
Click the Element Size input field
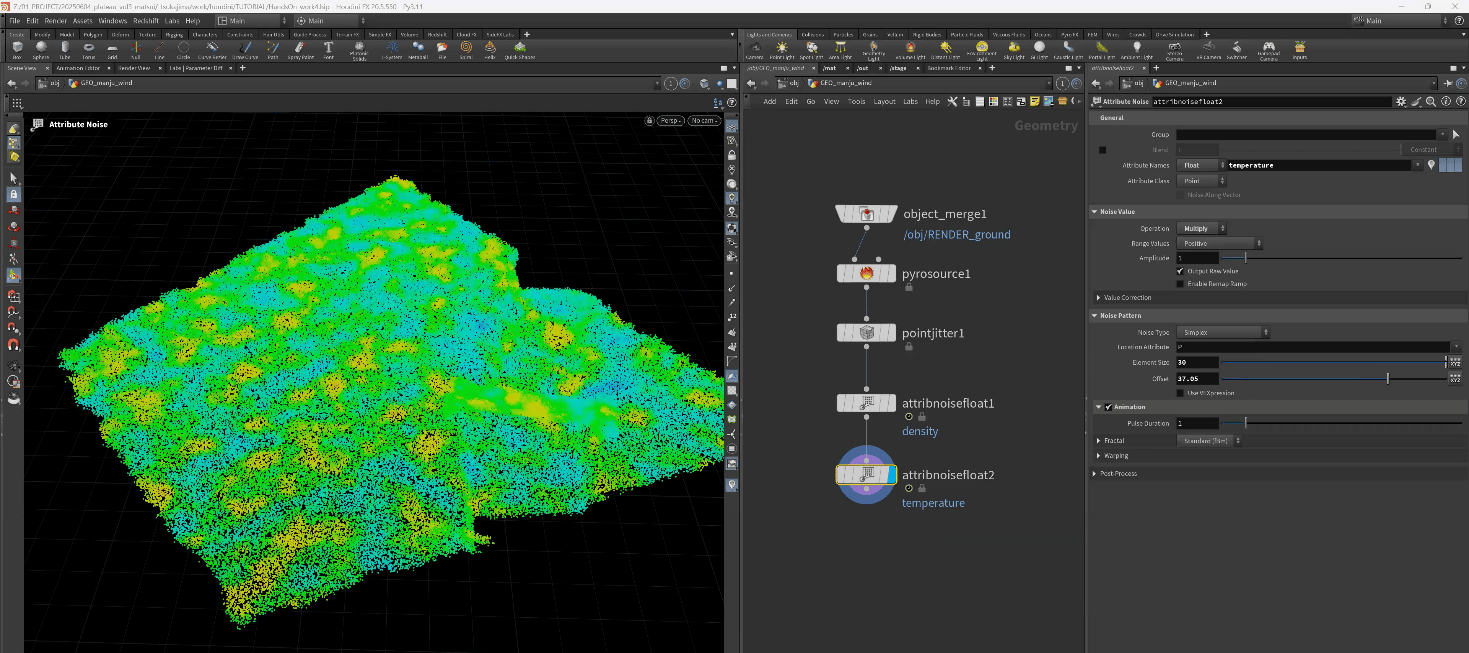[x=1197, y=362]
